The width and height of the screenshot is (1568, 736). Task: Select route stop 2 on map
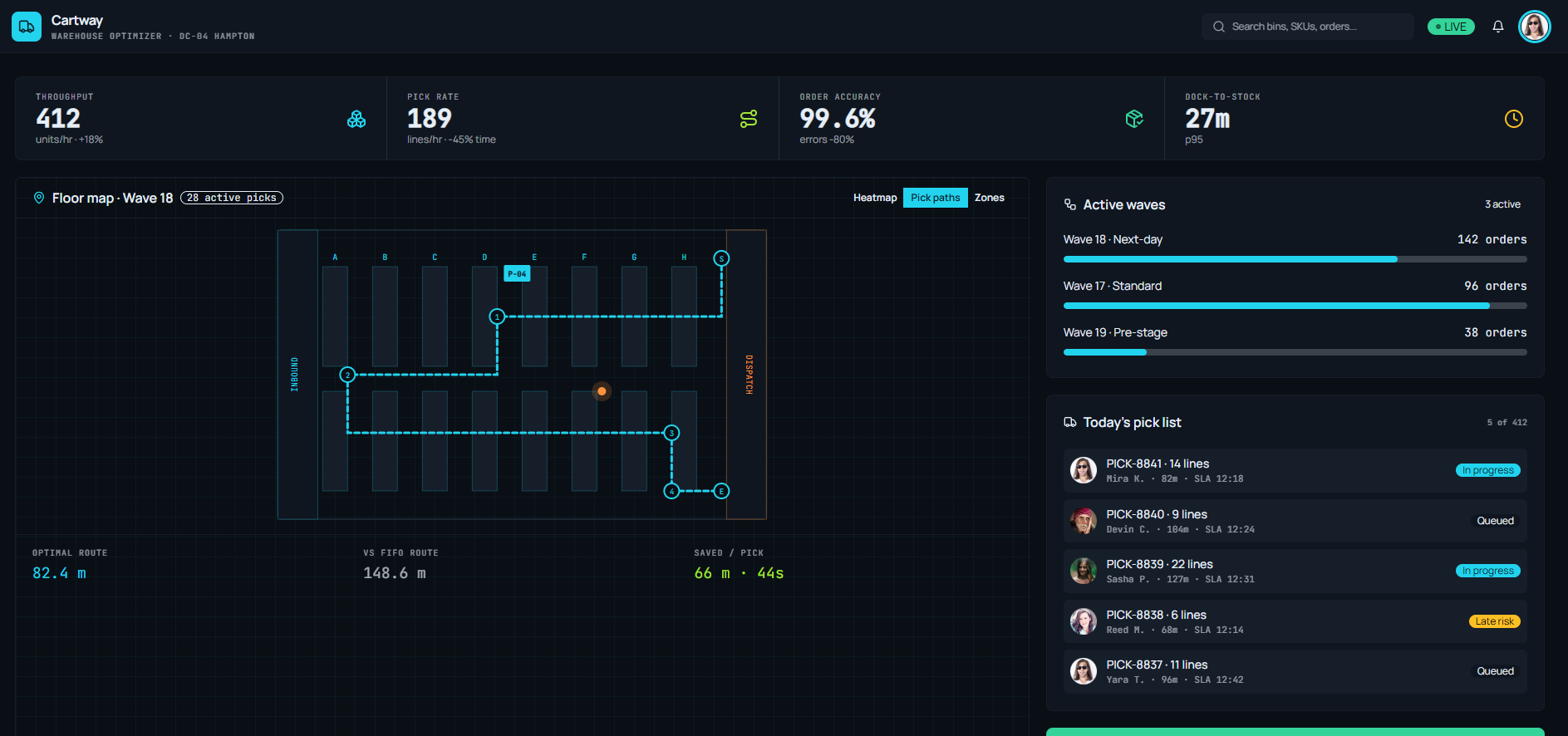(x=347, y=375)
